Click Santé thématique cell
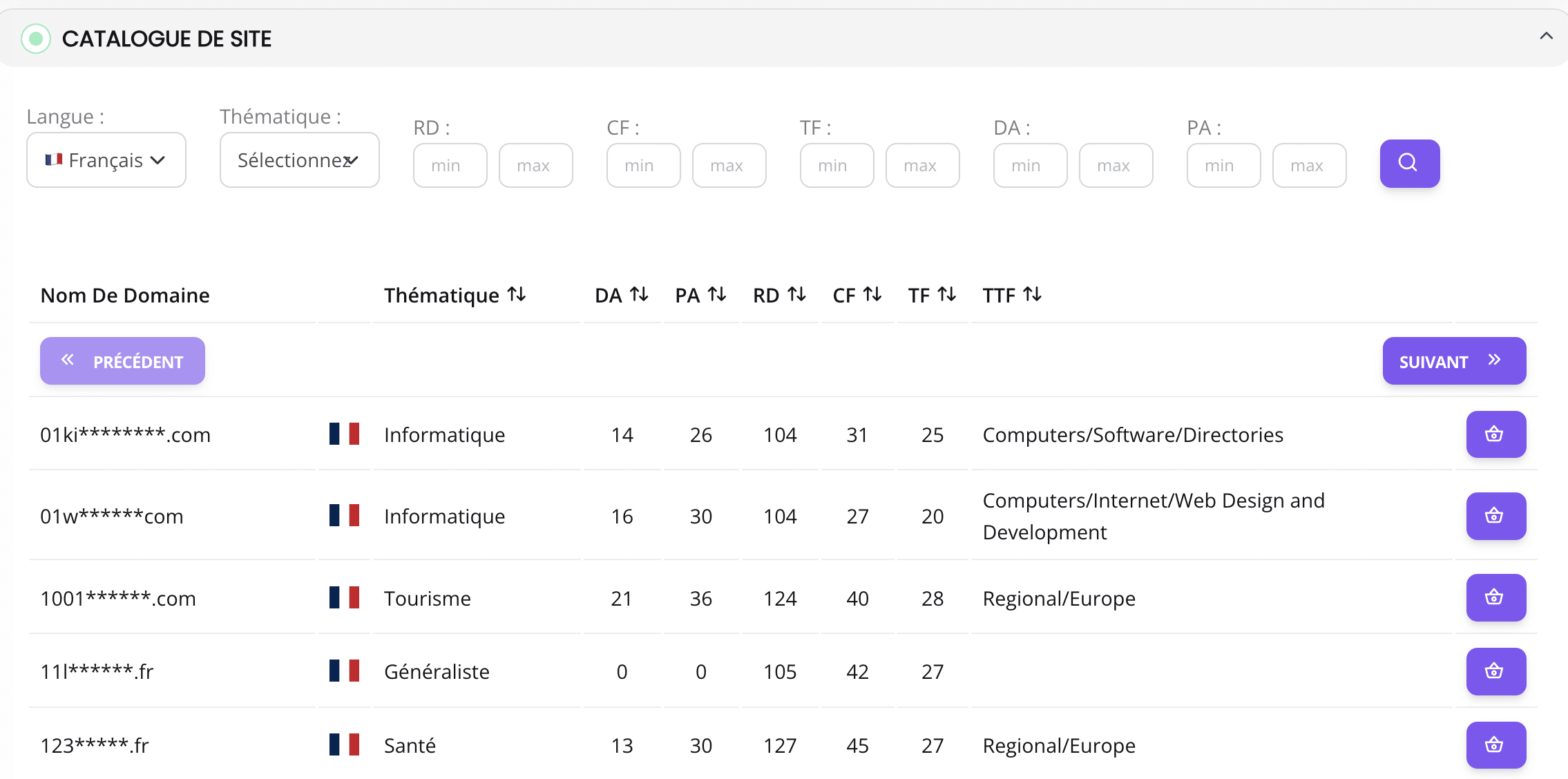The height and width of the screenshot is (779, 1568). [x=410, y=746]
